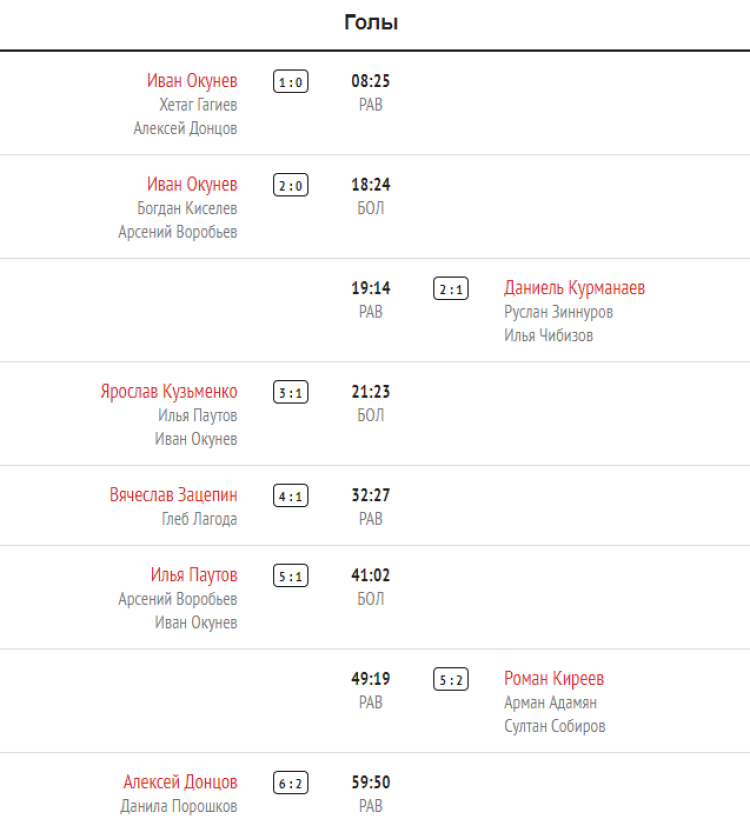Select the 6:2 score badge

(x=291, y=784)
